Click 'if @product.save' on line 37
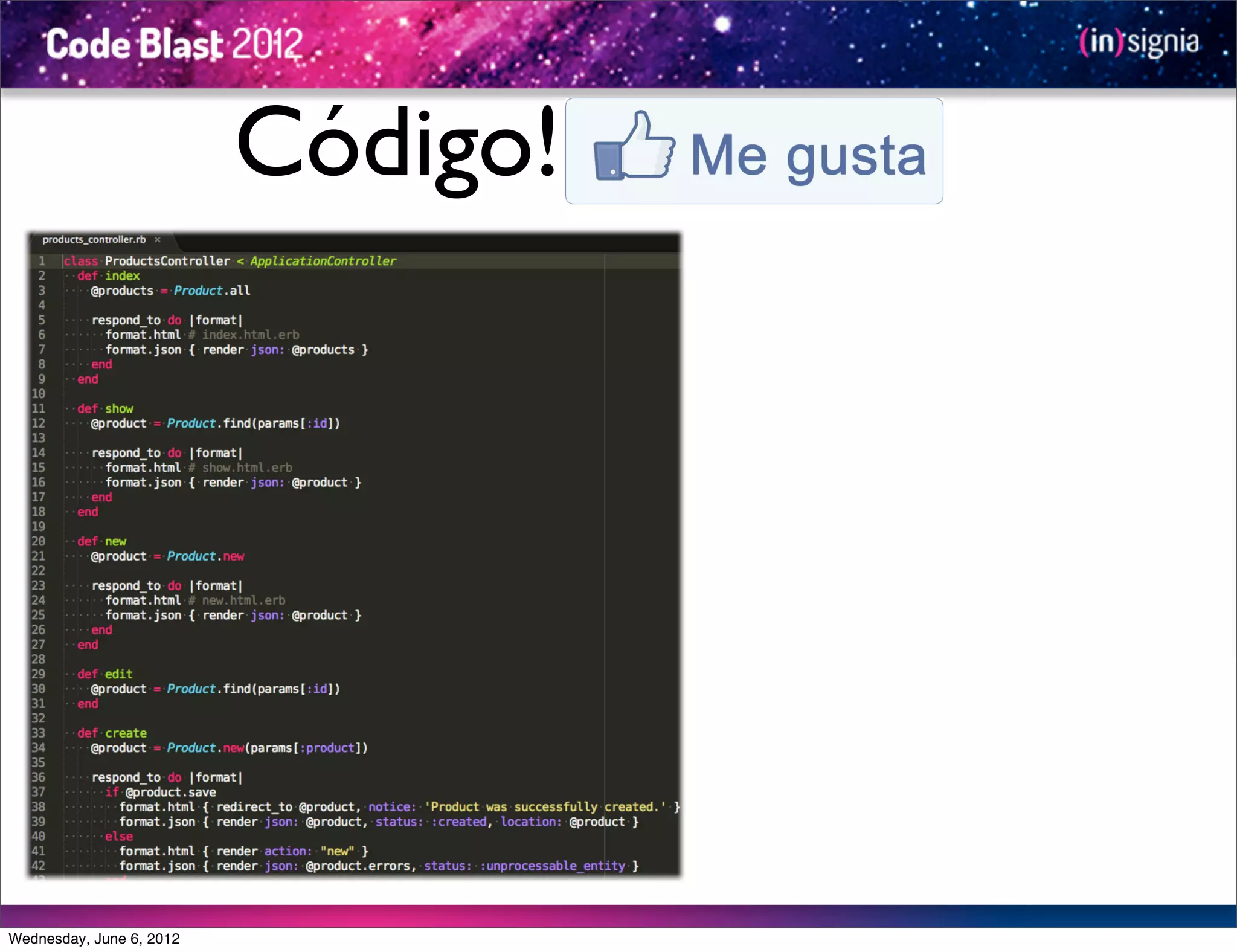The image size is (1237, 952). [x=161, y=792]
